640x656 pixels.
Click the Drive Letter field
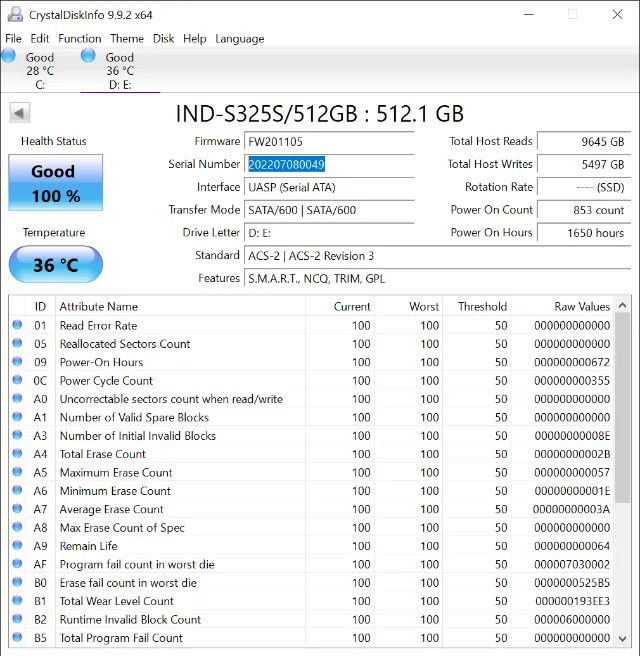click(329, 233)
